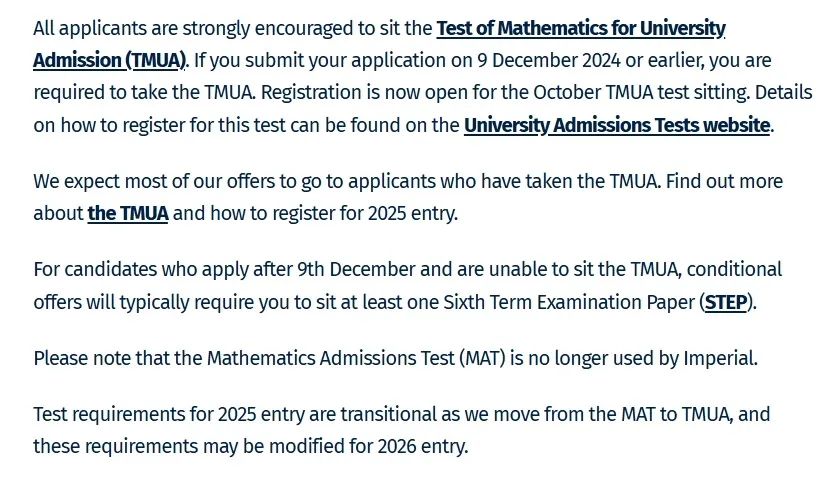Click the Admission (TMUA) link text

[x=109, y=61]
